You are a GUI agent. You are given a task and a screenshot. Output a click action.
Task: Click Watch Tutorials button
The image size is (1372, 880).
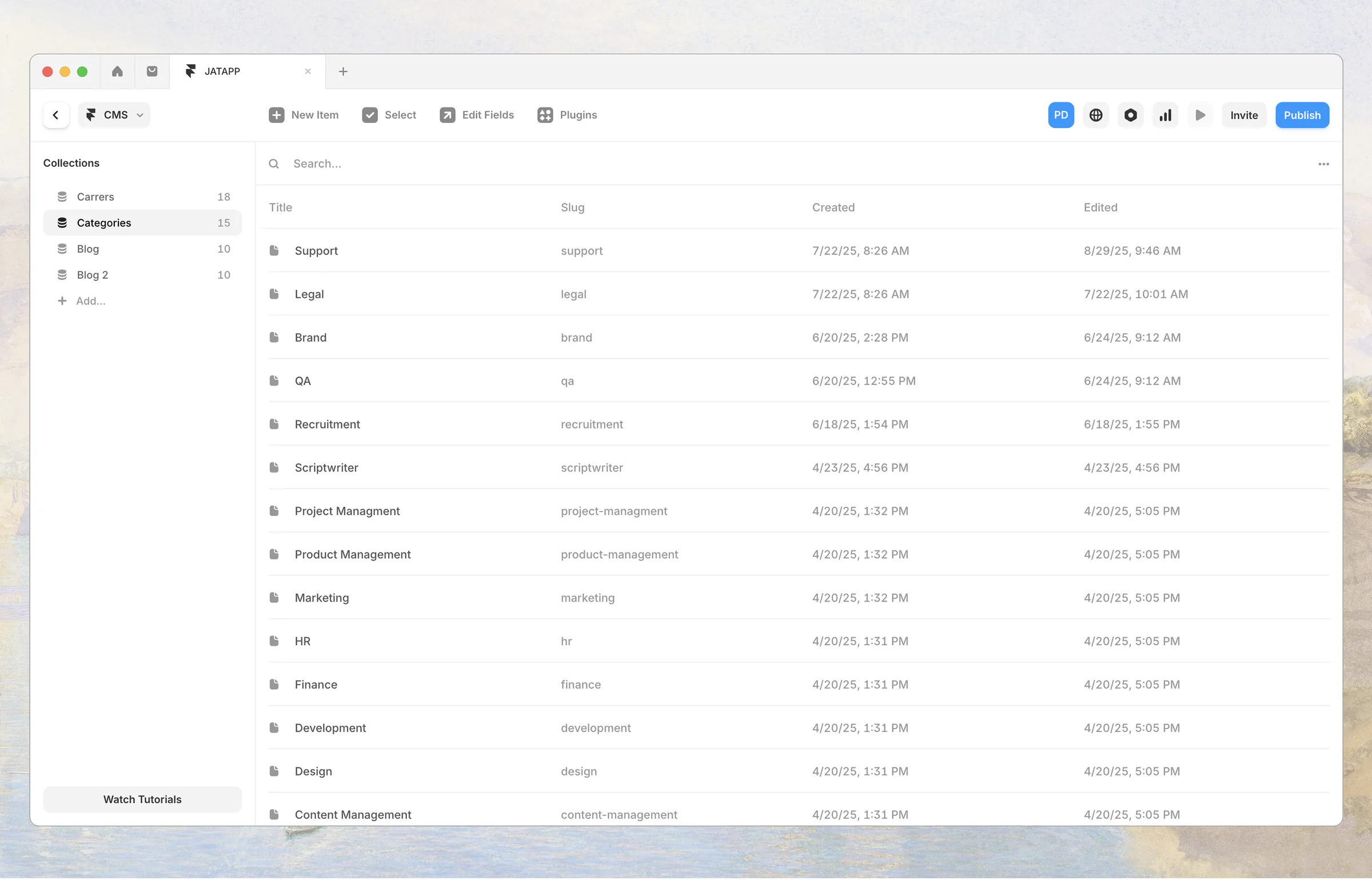[x=142, y=800]
